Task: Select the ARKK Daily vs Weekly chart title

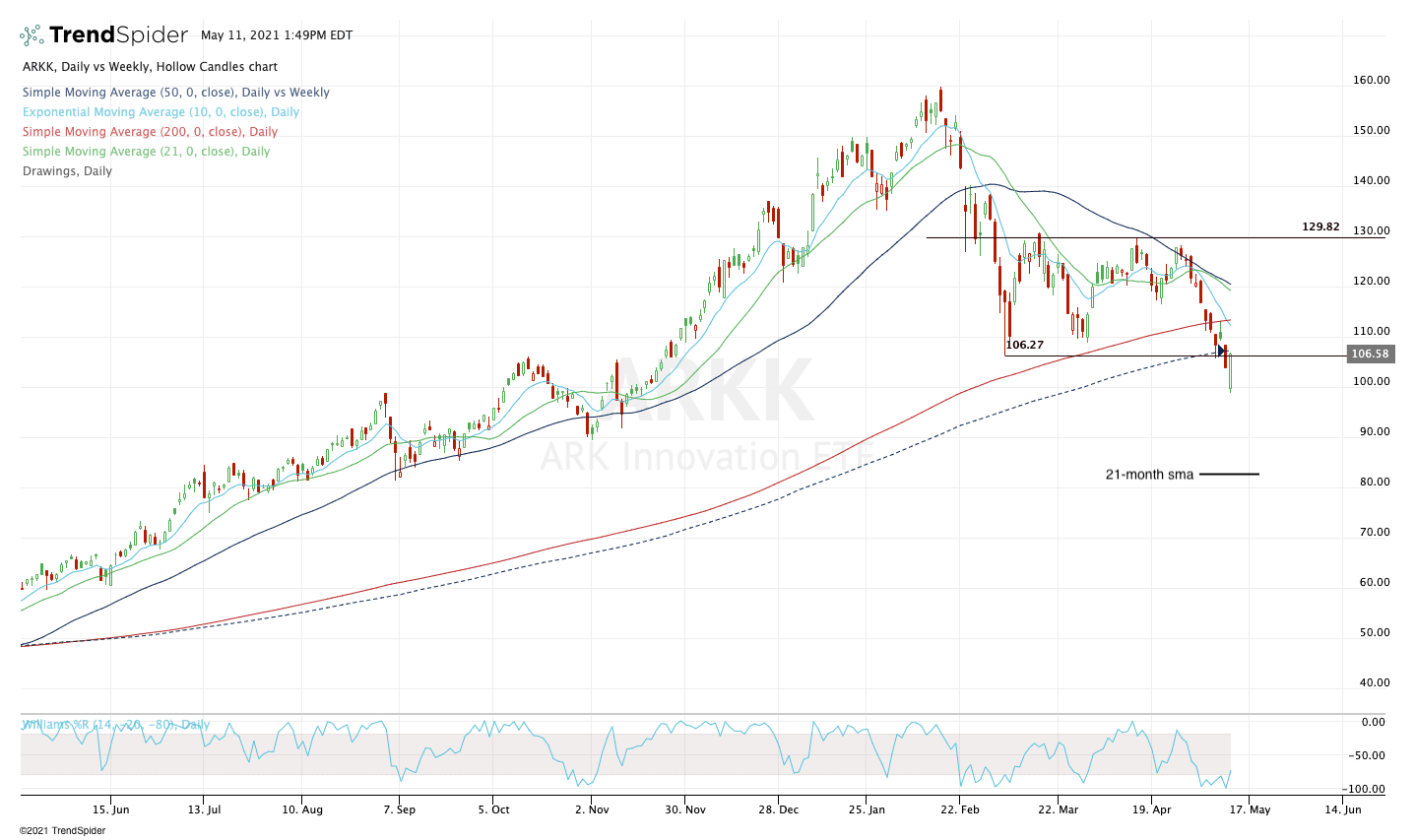Action: click(x=151, y=66)
